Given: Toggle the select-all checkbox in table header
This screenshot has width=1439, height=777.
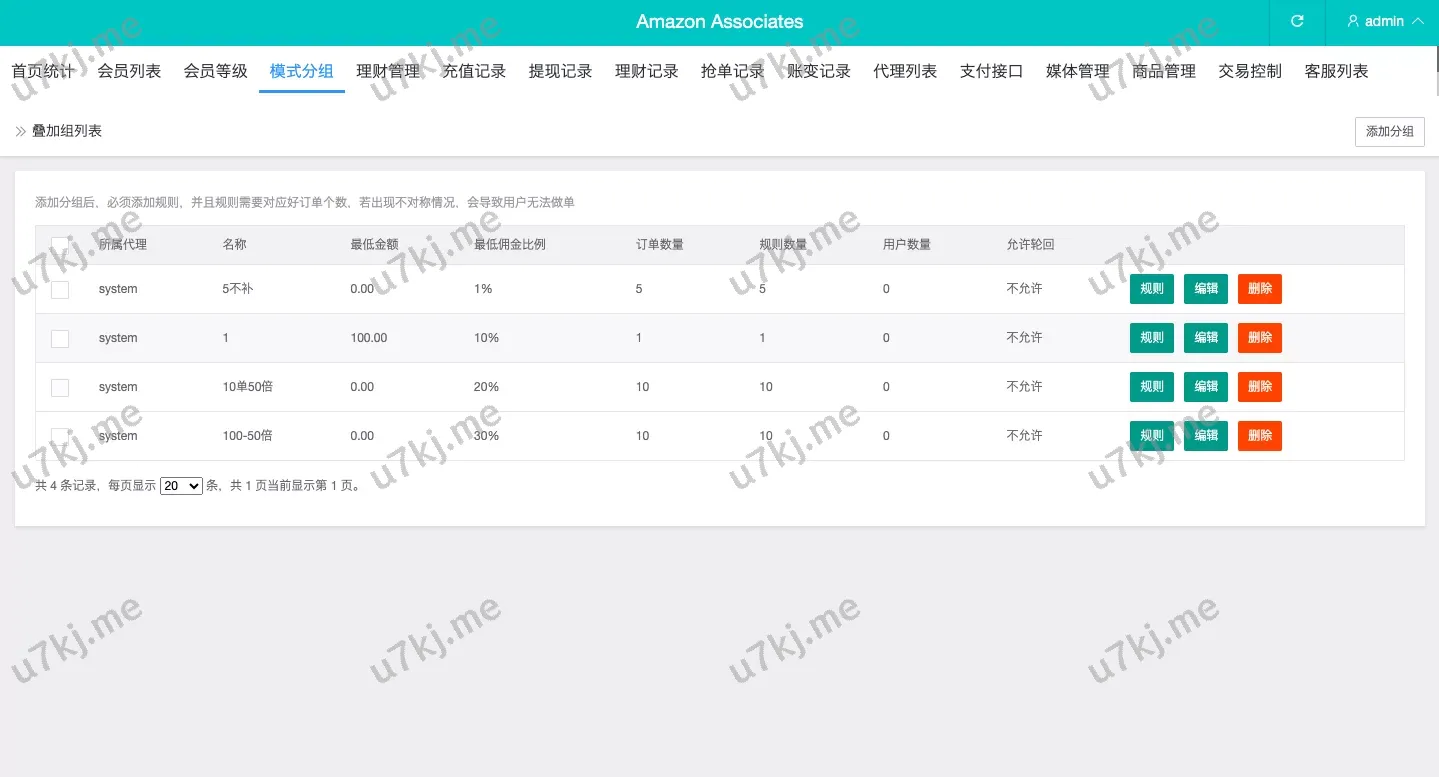Looking at the screenshot, I should [x=60, y=245].
